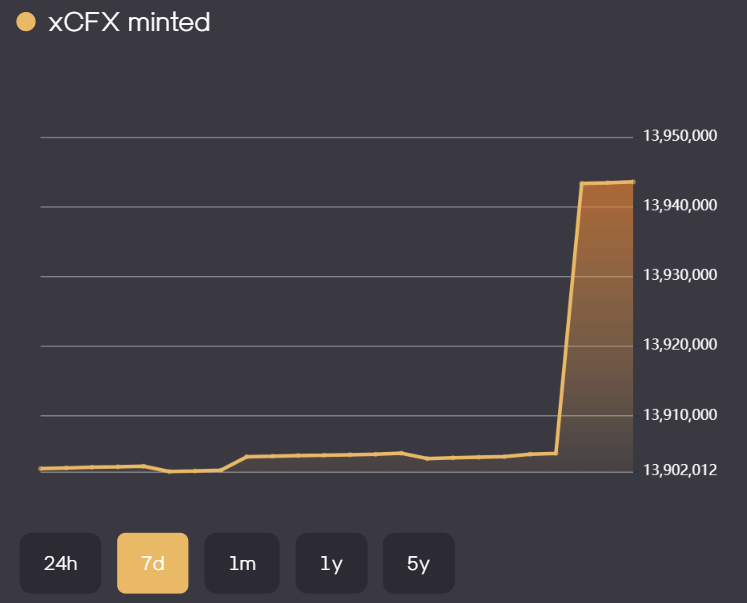
Task: Click the 13,902,012 minimum axis label
Action: point(680,470)
